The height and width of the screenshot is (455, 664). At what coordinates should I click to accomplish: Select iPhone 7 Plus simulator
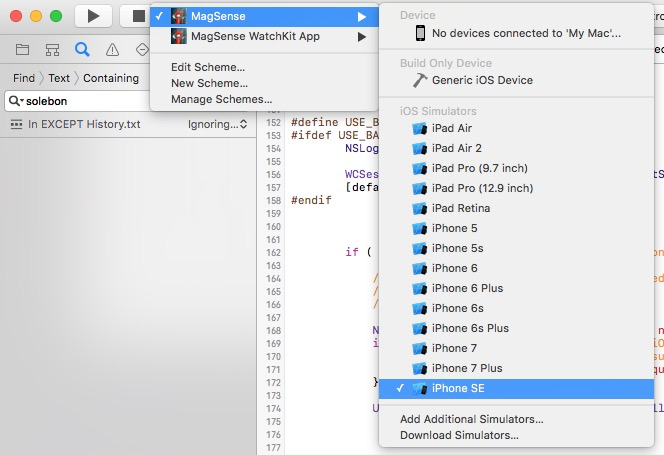click(516, 368)
